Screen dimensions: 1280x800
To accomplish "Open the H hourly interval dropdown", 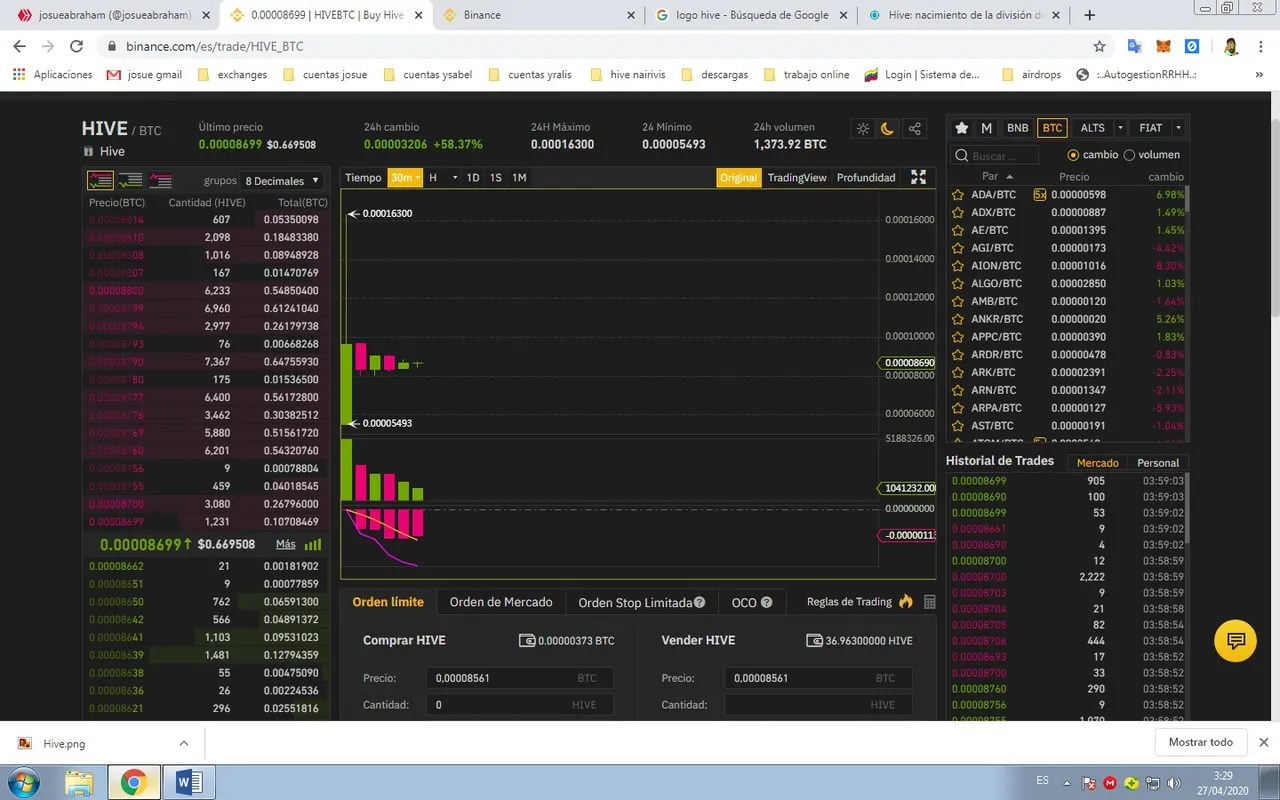I will click(x=443, y=177).
